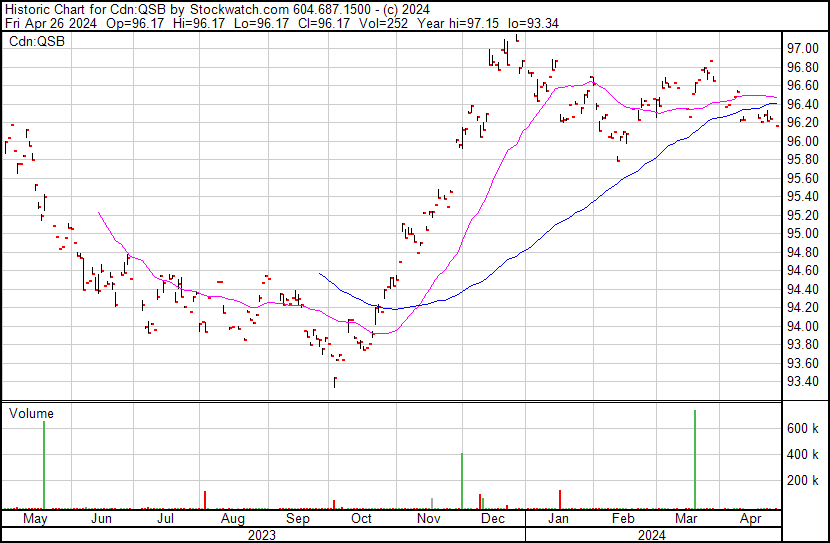
Task: Select the 94.00 price axis label
Action: coord(802,327)
